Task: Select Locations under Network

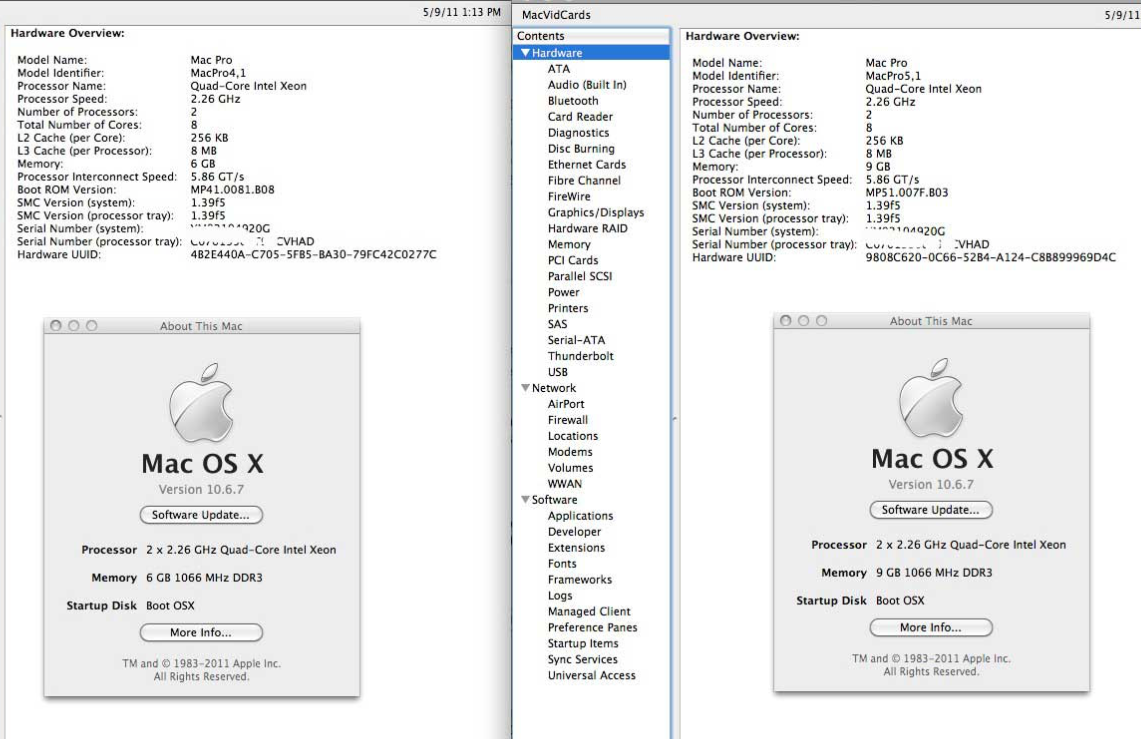Action: click(573, 437)
